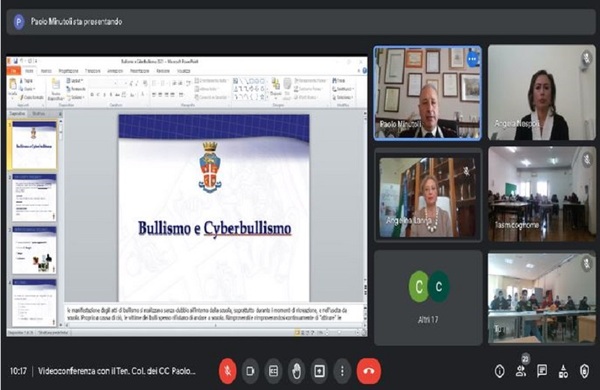Open host controls shield icon
The width and height of the screenshot is (600, 390).
click(x=584, y=370)
